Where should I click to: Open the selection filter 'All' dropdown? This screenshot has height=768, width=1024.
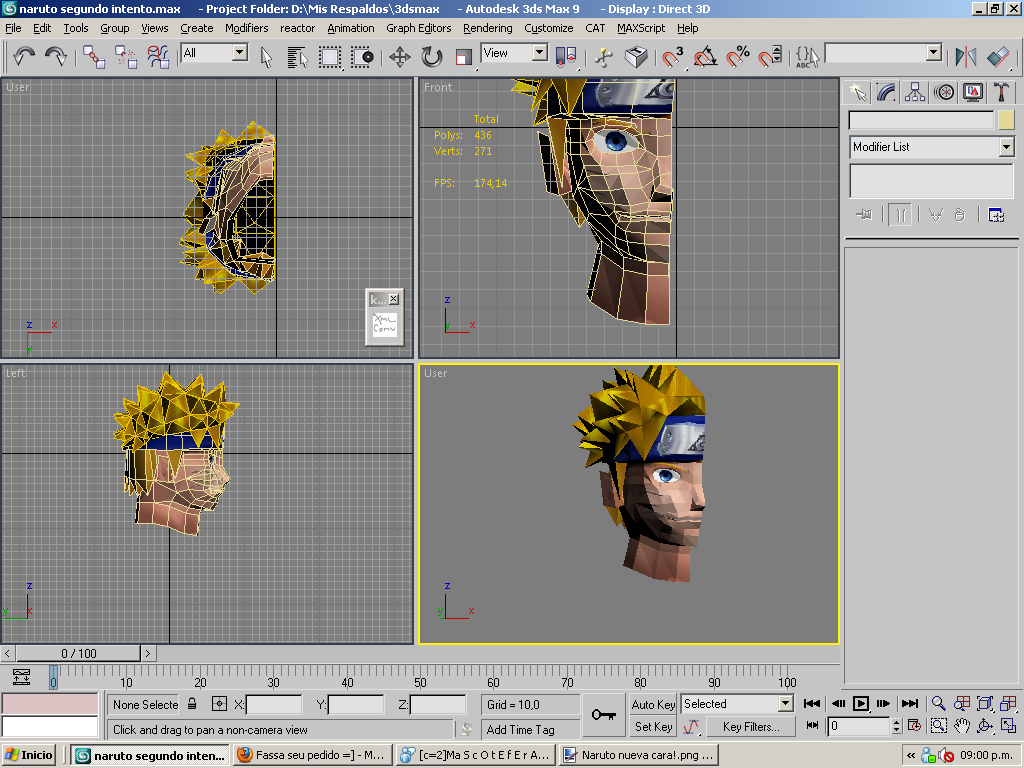[240, 53]
